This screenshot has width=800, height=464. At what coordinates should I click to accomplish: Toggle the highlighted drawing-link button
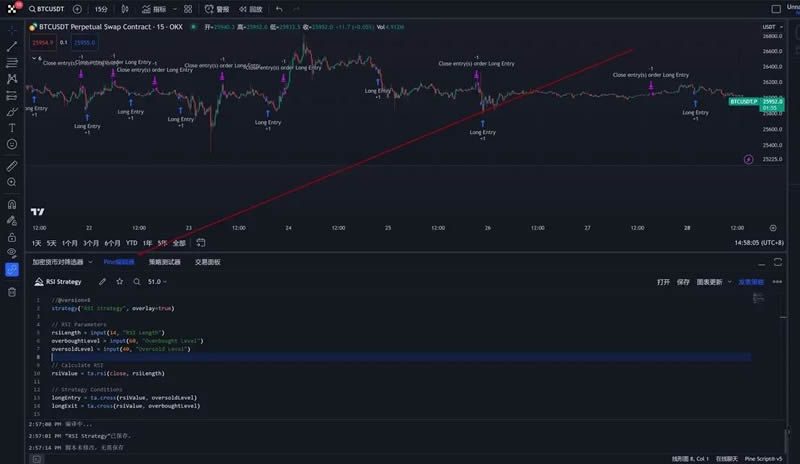pyautogui.click(x=12, y=270)
